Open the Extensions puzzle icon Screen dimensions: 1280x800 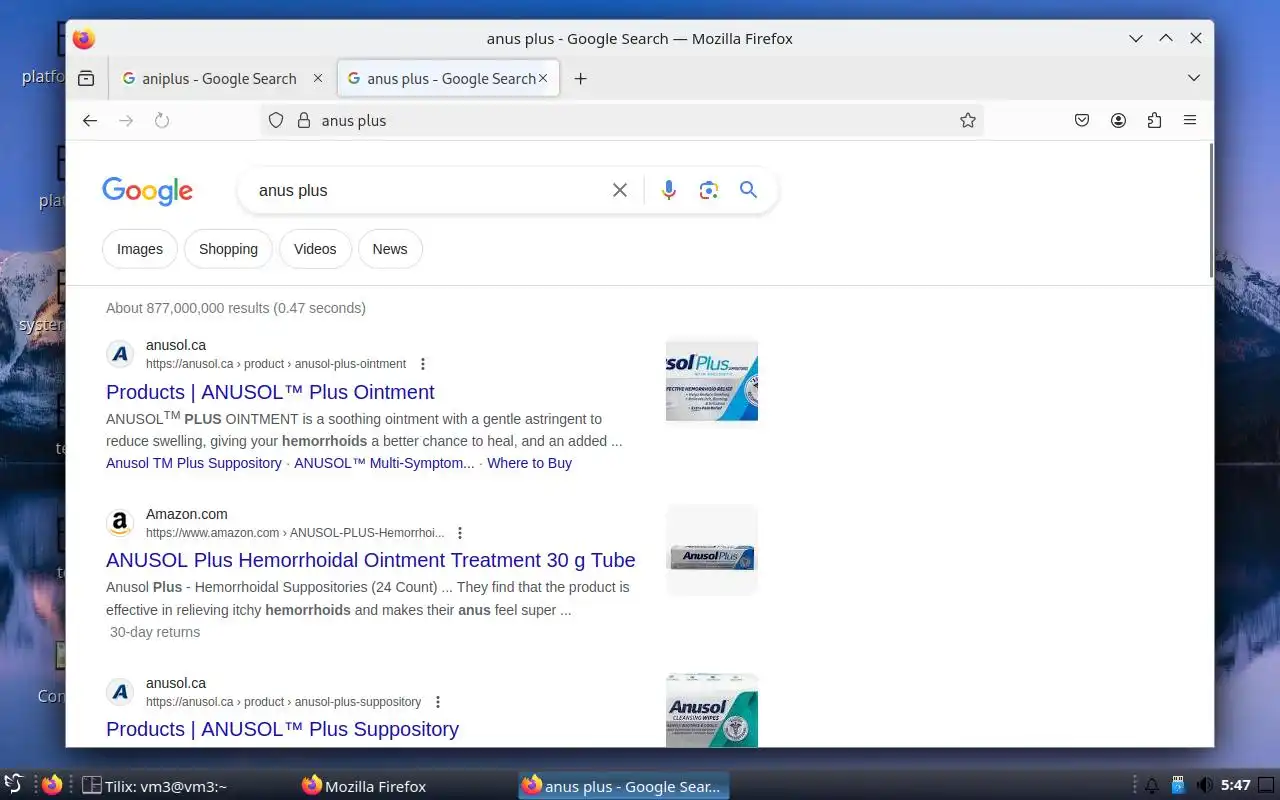1154,120
